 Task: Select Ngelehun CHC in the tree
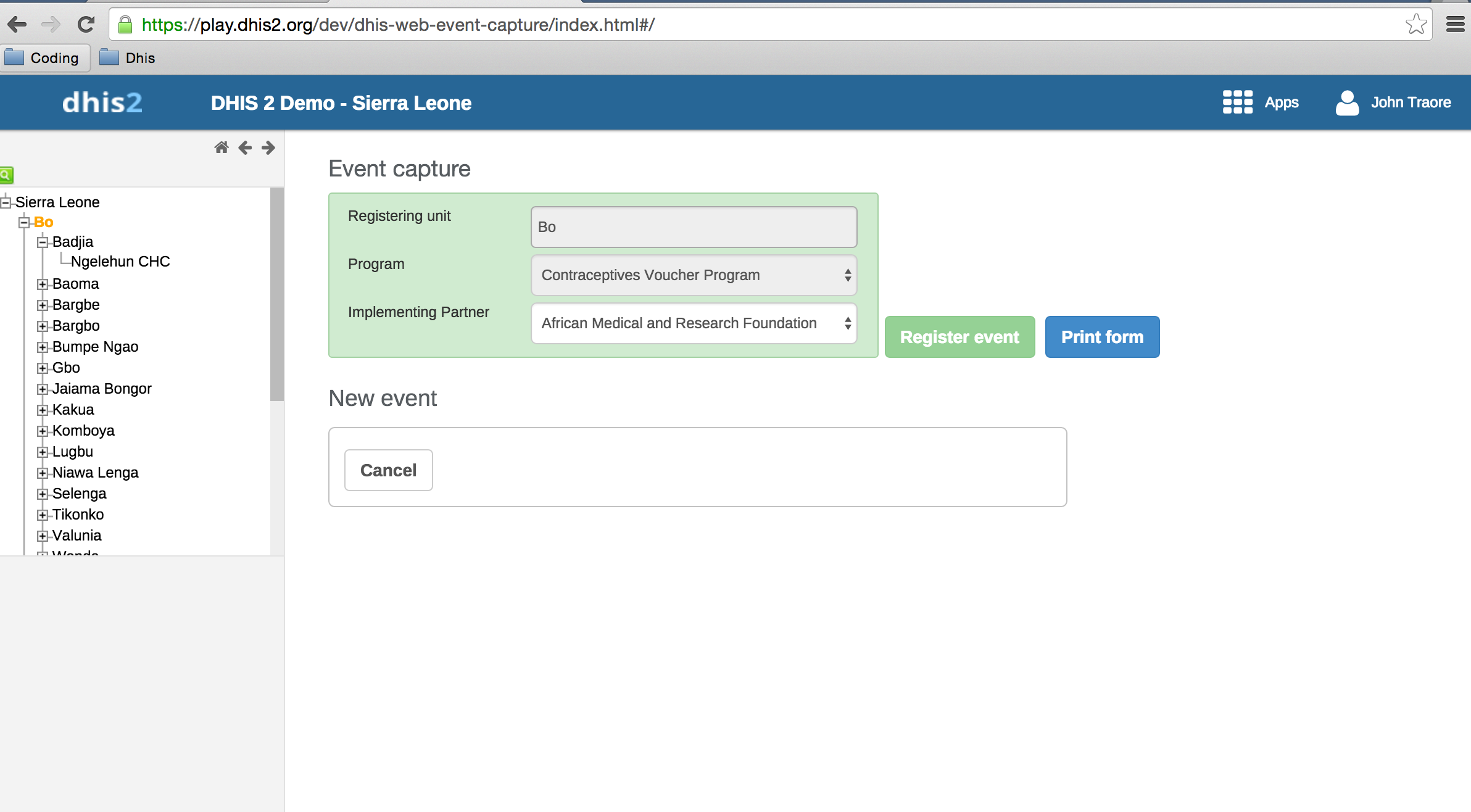pyautogui.click(x=120, y=262)
